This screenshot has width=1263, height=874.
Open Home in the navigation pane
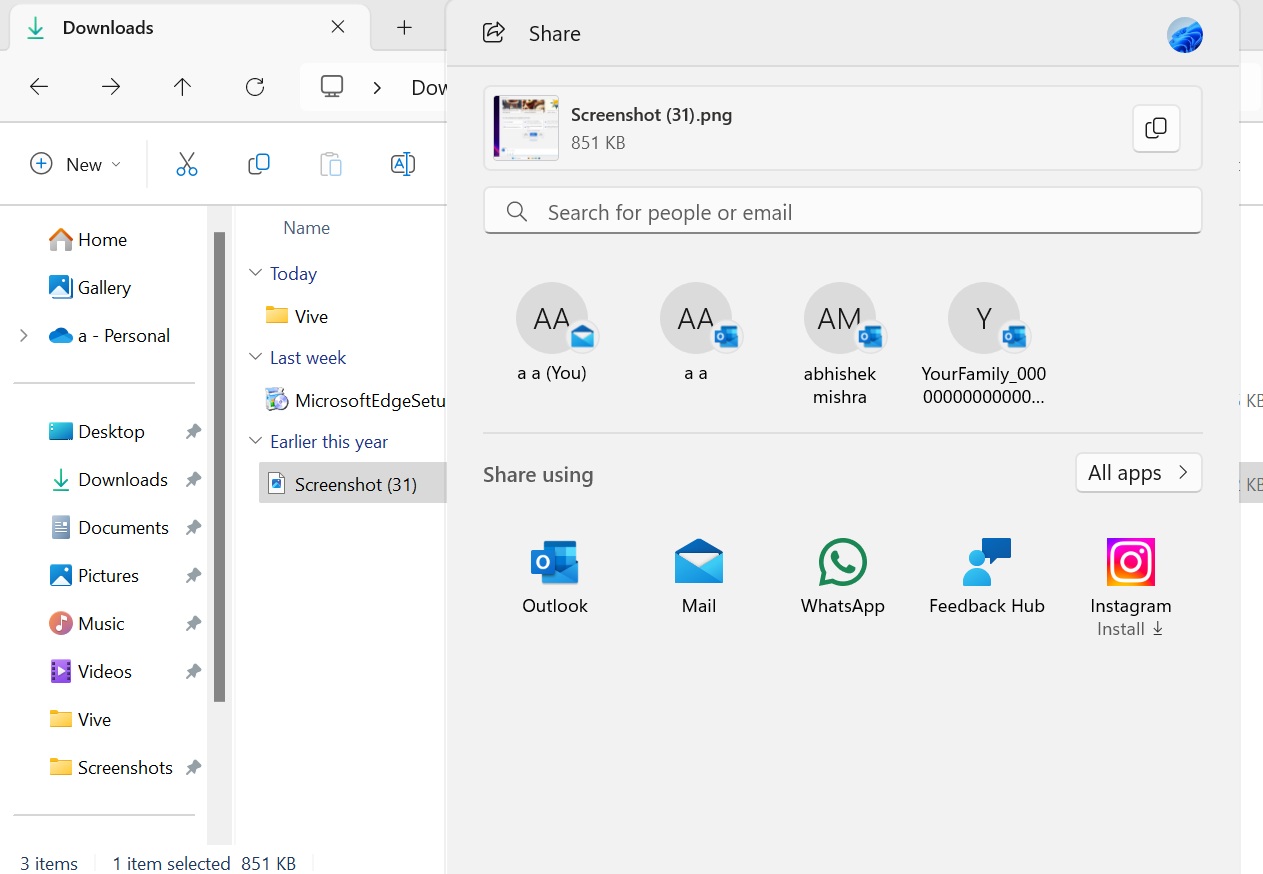88,240
